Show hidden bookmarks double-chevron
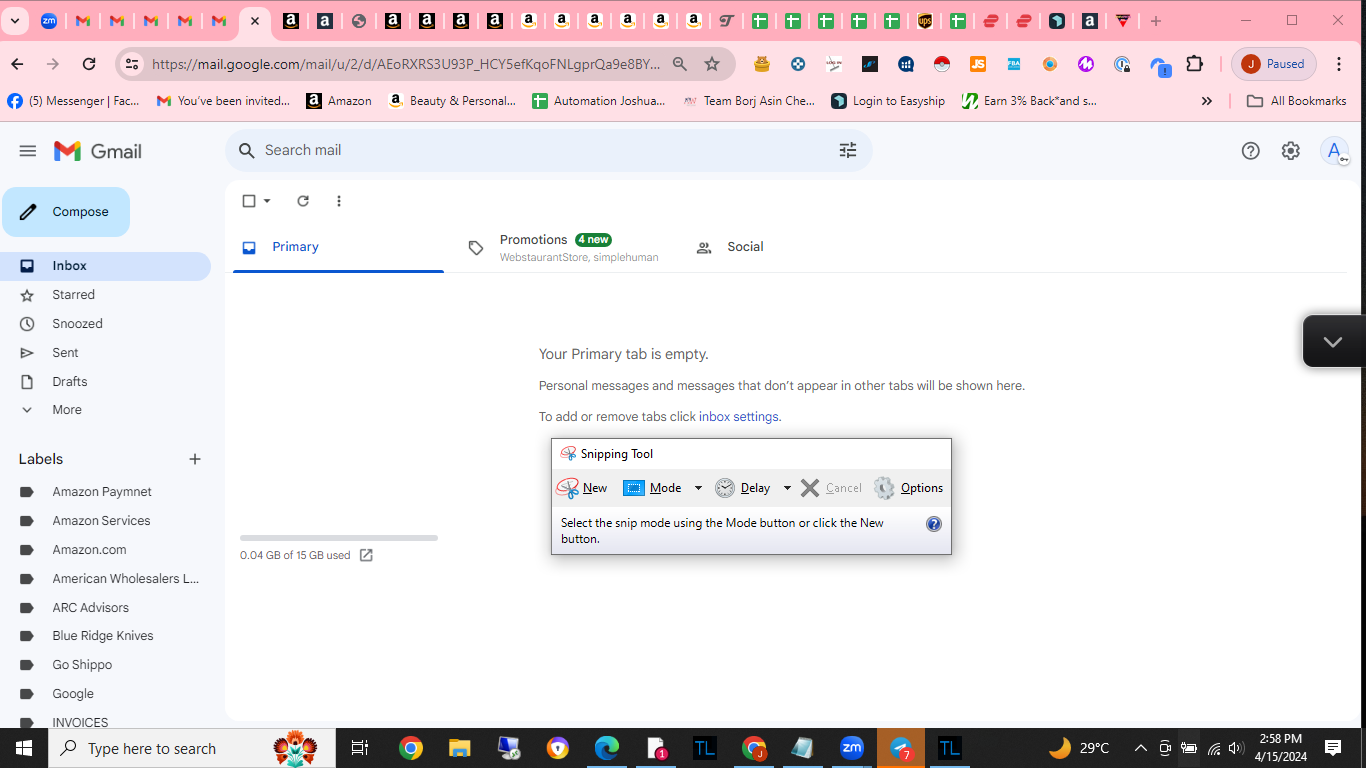1366x768 pixels. [1207, 101]
